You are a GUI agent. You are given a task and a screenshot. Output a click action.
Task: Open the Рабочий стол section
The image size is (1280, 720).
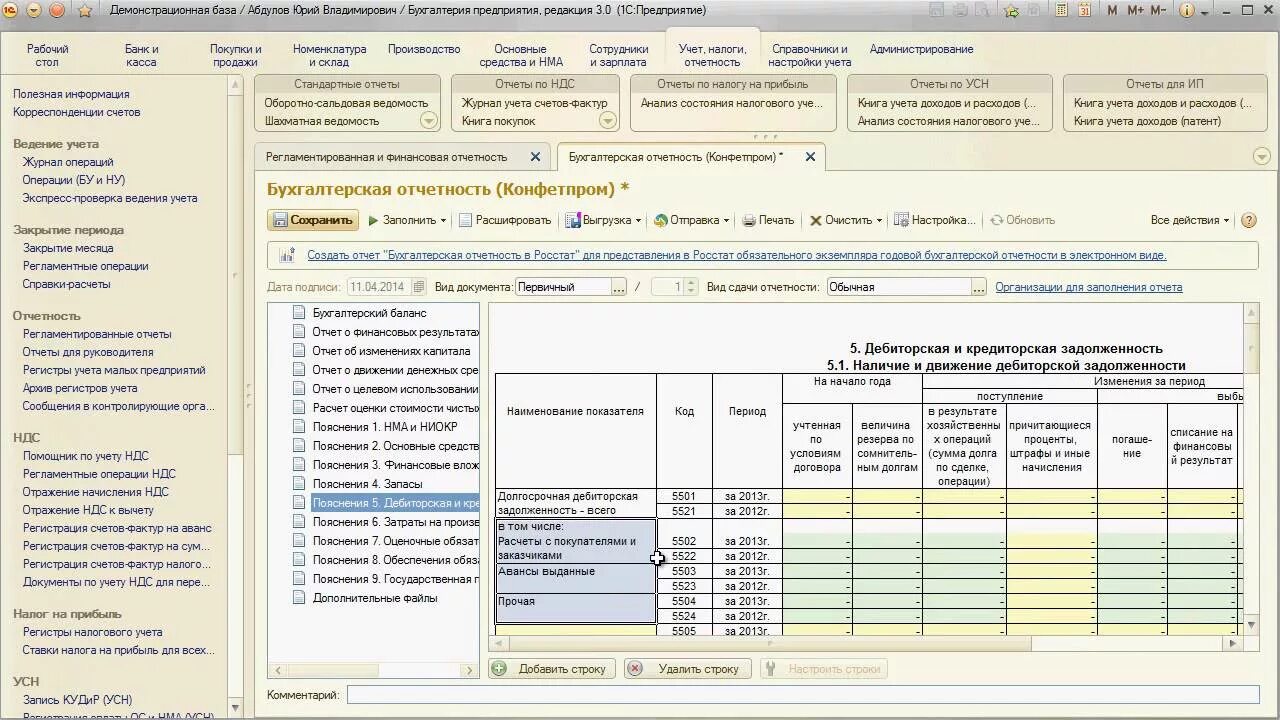(x=48, y=55)
